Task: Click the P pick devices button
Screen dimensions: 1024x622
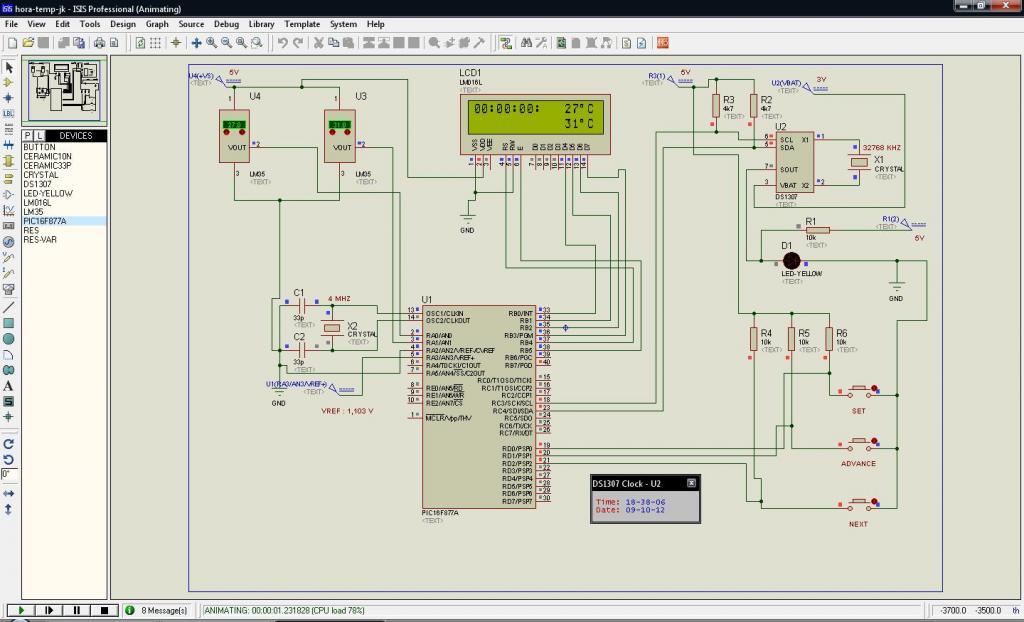Action: pos(27,135)
